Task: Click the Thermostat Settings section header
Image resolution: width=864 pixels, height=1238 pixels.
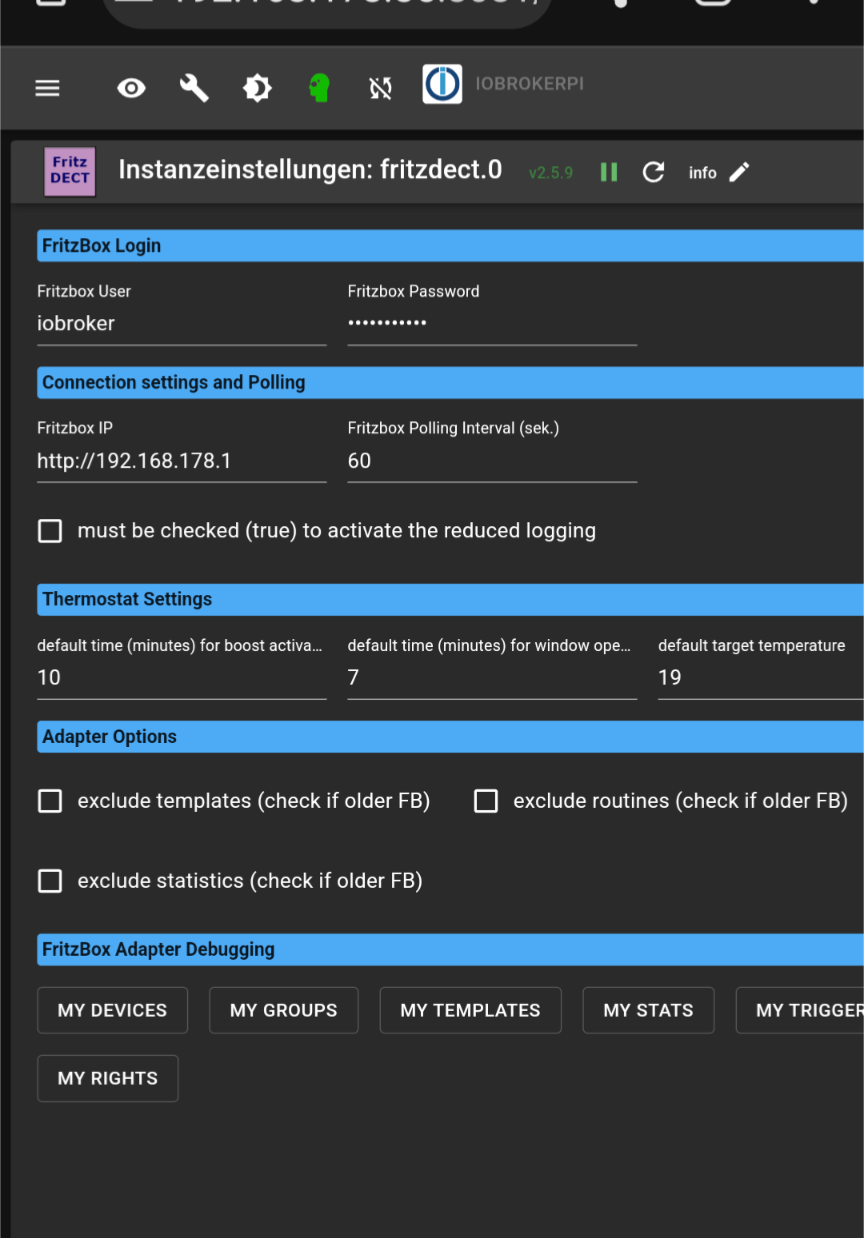Action: (x=450, y=600)
